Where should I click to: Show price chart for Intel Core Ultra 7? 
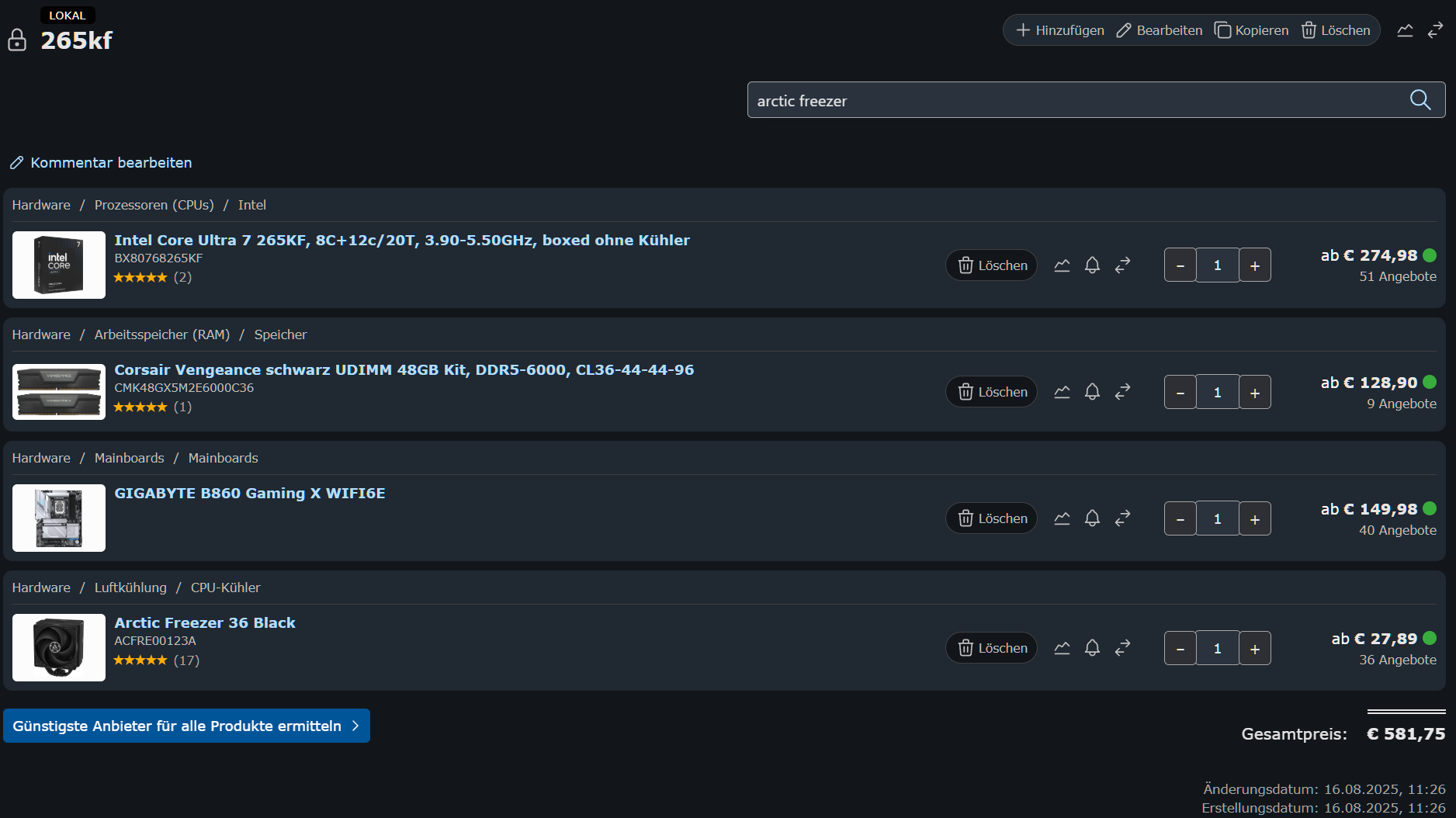1062,265
